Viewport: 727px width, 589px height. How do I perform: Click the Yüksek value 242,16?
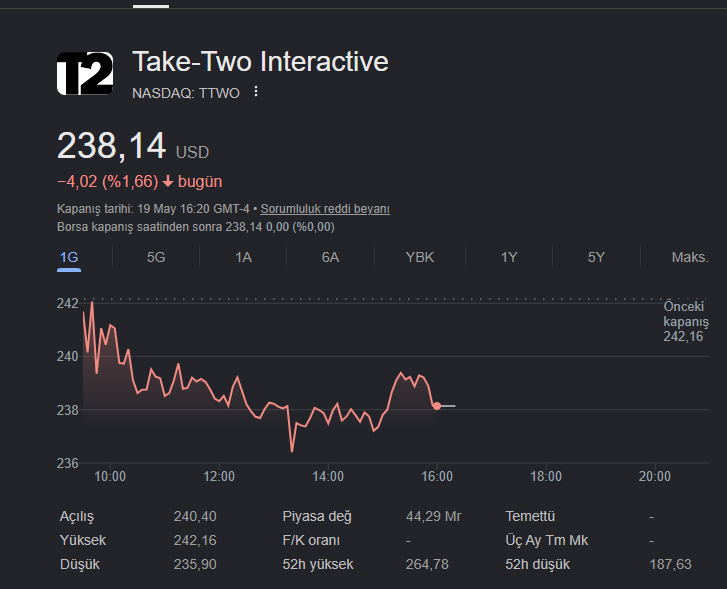point(195,540)
